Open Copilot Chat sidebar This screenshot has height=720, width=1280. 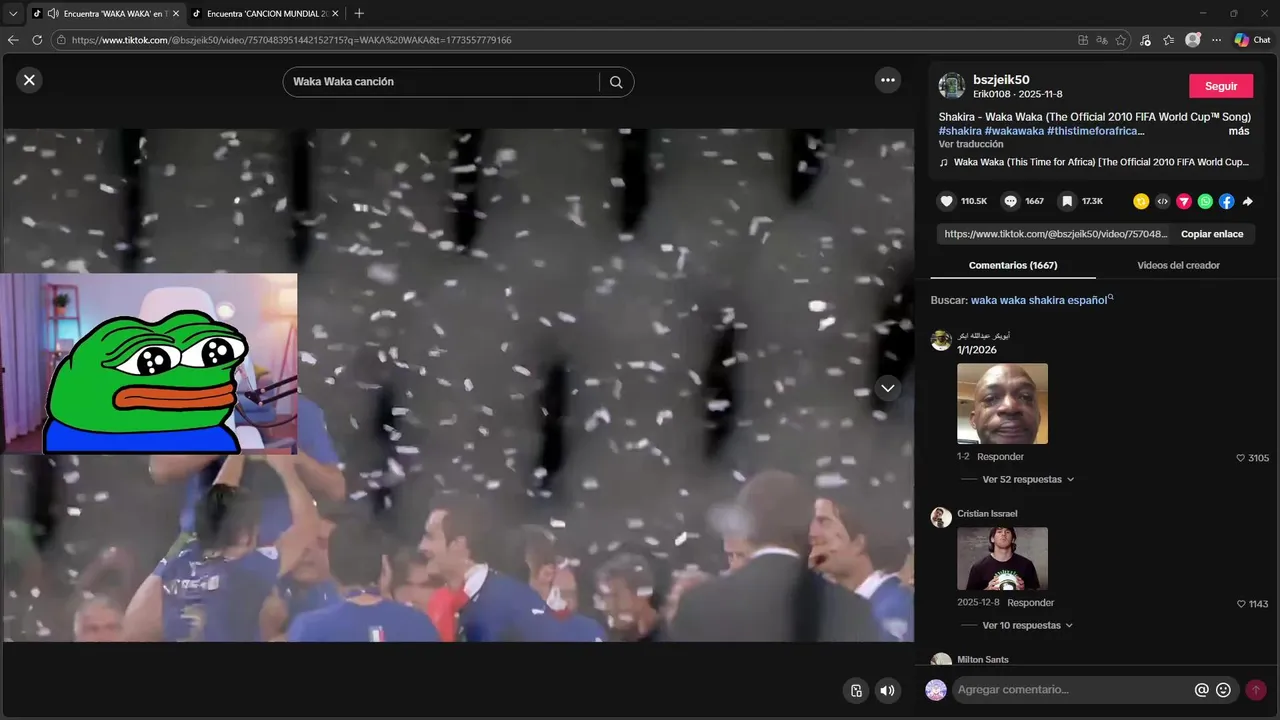pos(1252,40)
